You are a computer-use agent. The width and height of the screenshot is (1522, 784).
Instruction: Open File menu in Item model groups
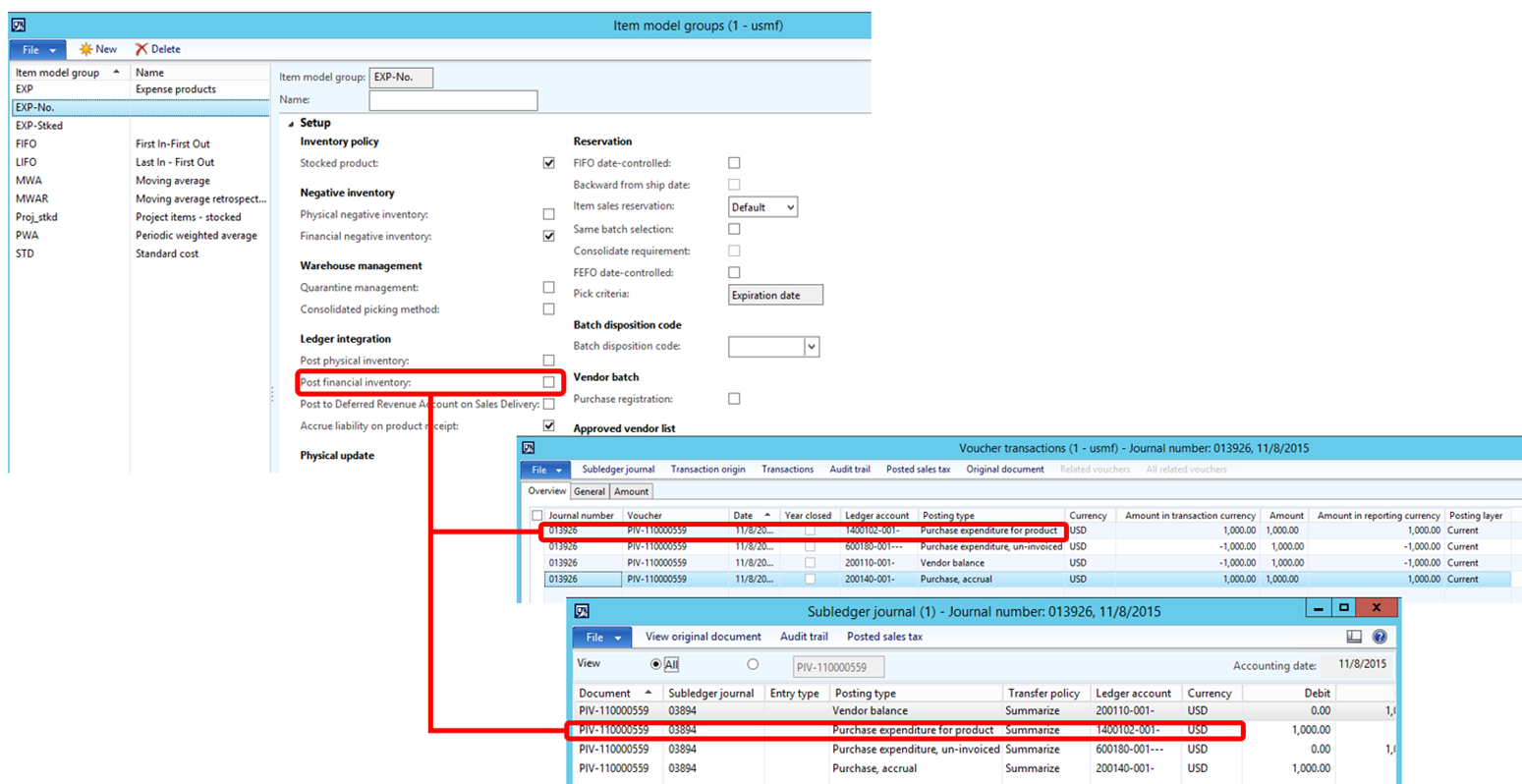pyautogui.click(x=37, y=49)
